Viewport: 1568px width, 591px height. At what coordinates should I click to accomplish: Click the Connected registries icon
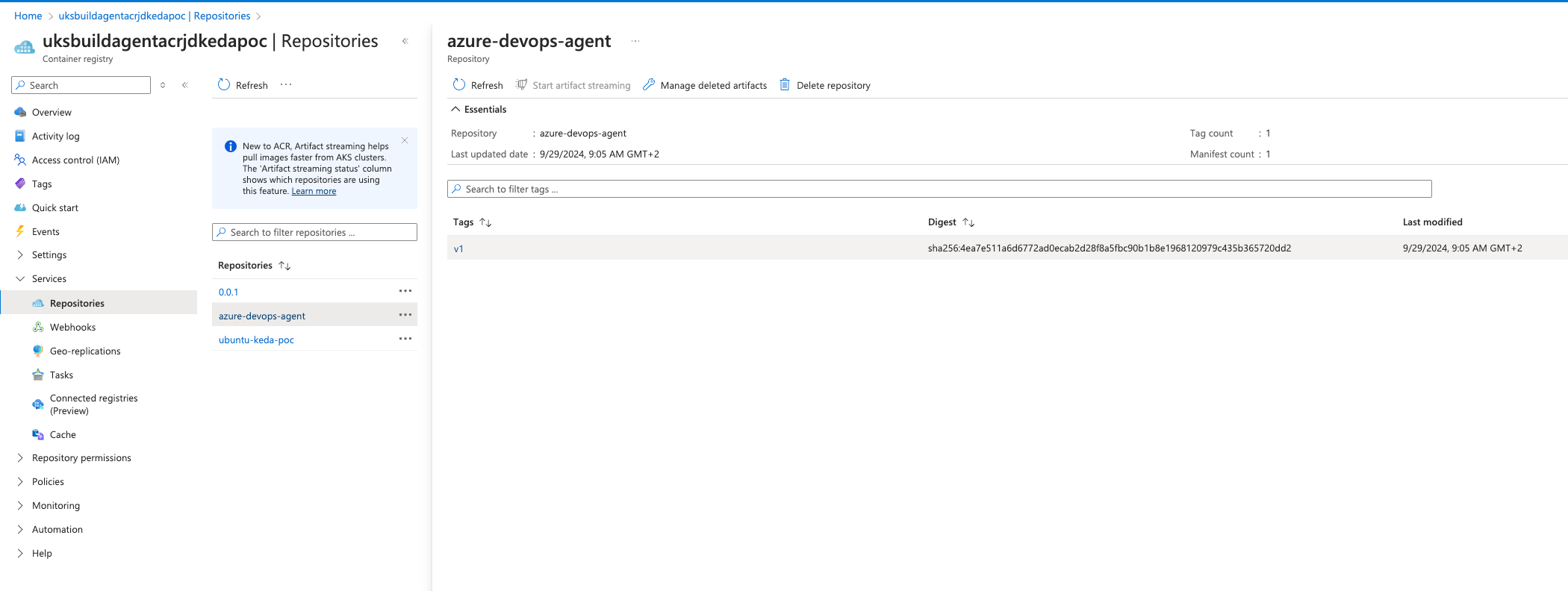point(38,404)
